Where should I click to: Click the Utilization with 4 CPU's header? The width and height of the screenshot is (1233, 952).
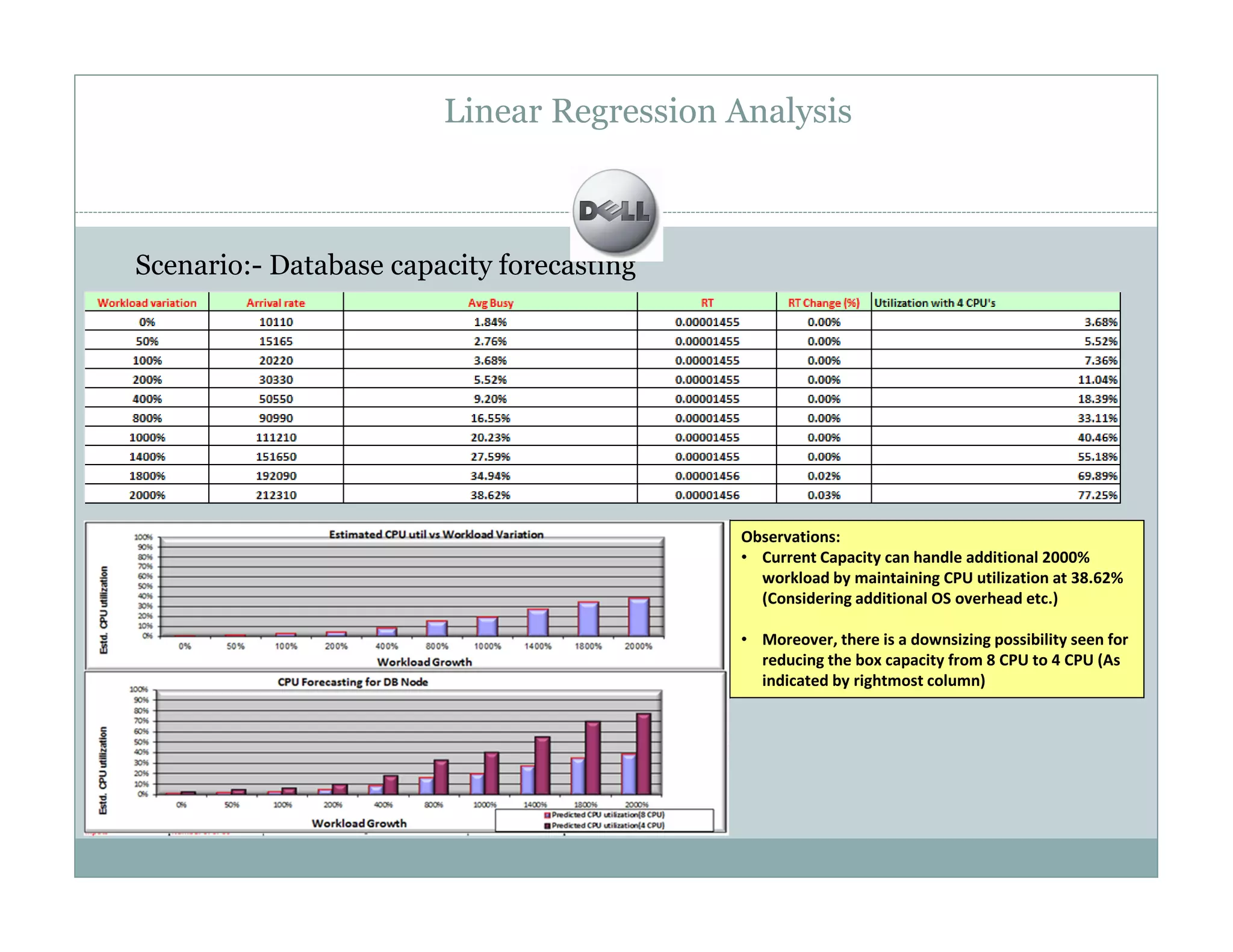(x=934, y=303)
